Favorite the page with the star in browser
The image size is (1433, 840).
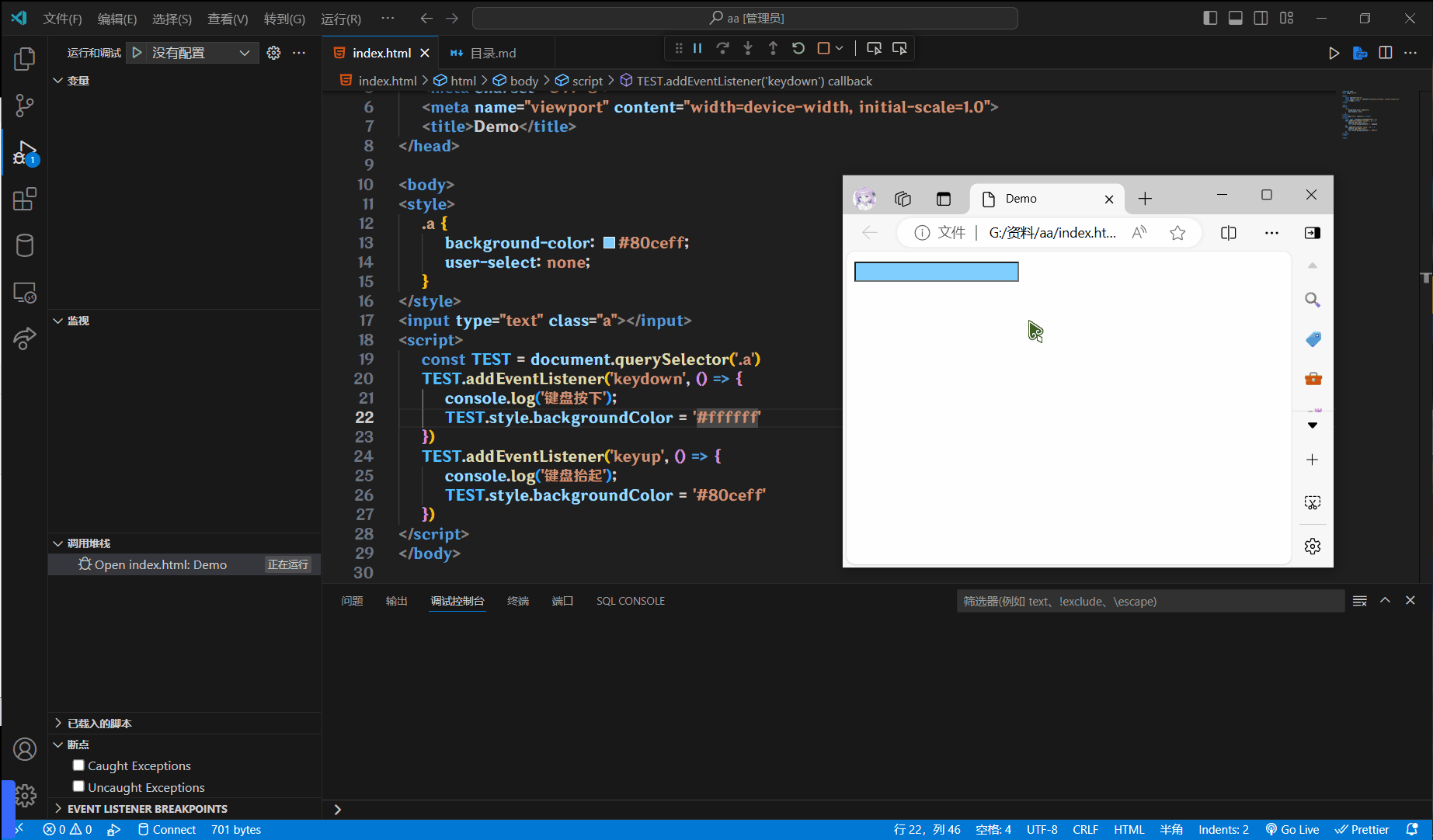[1177, 233]
